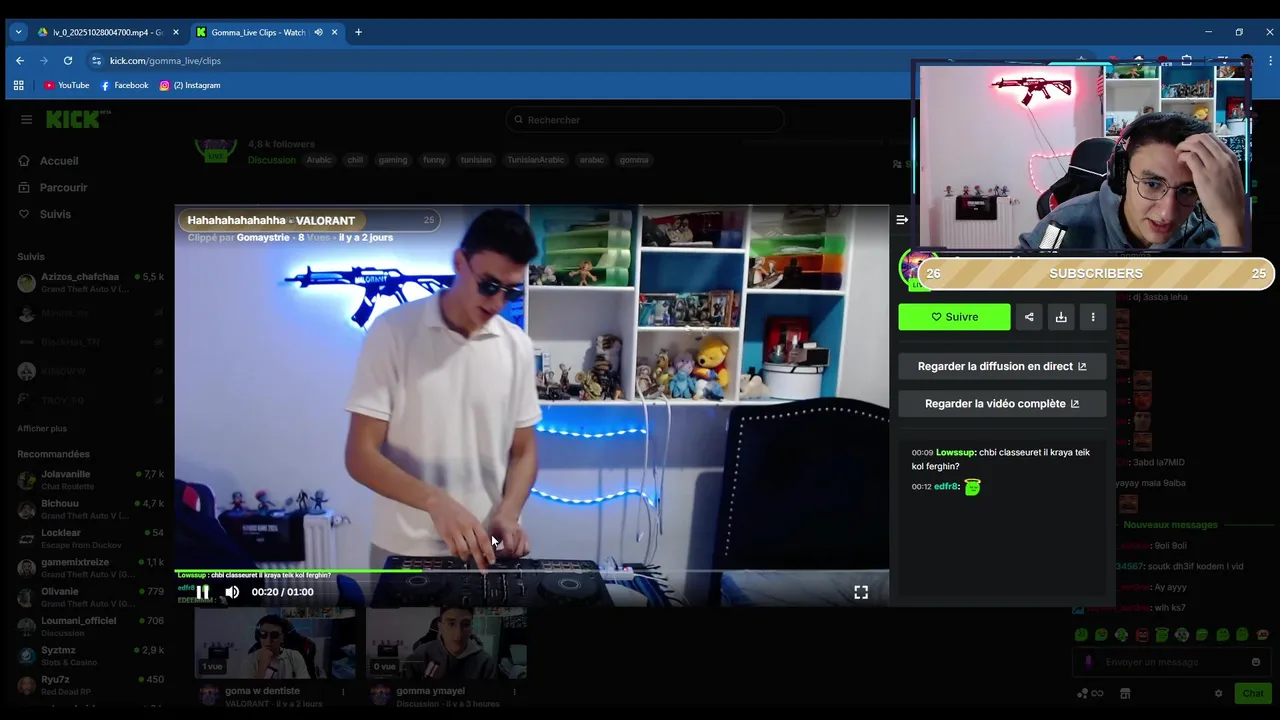
Task: Click the Gomaystrie clipper name
Action: (263, 238)
